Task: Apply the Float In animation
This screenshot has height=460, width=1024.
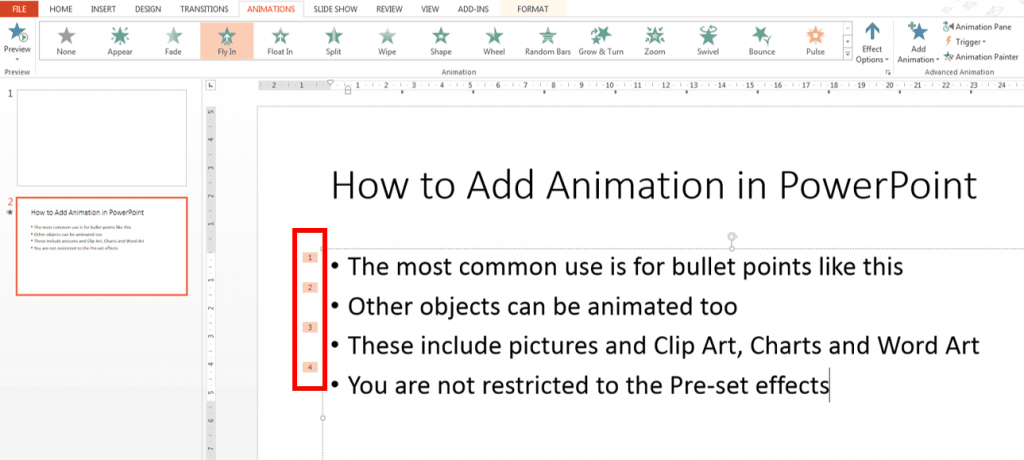Action: tap(280, 41)
